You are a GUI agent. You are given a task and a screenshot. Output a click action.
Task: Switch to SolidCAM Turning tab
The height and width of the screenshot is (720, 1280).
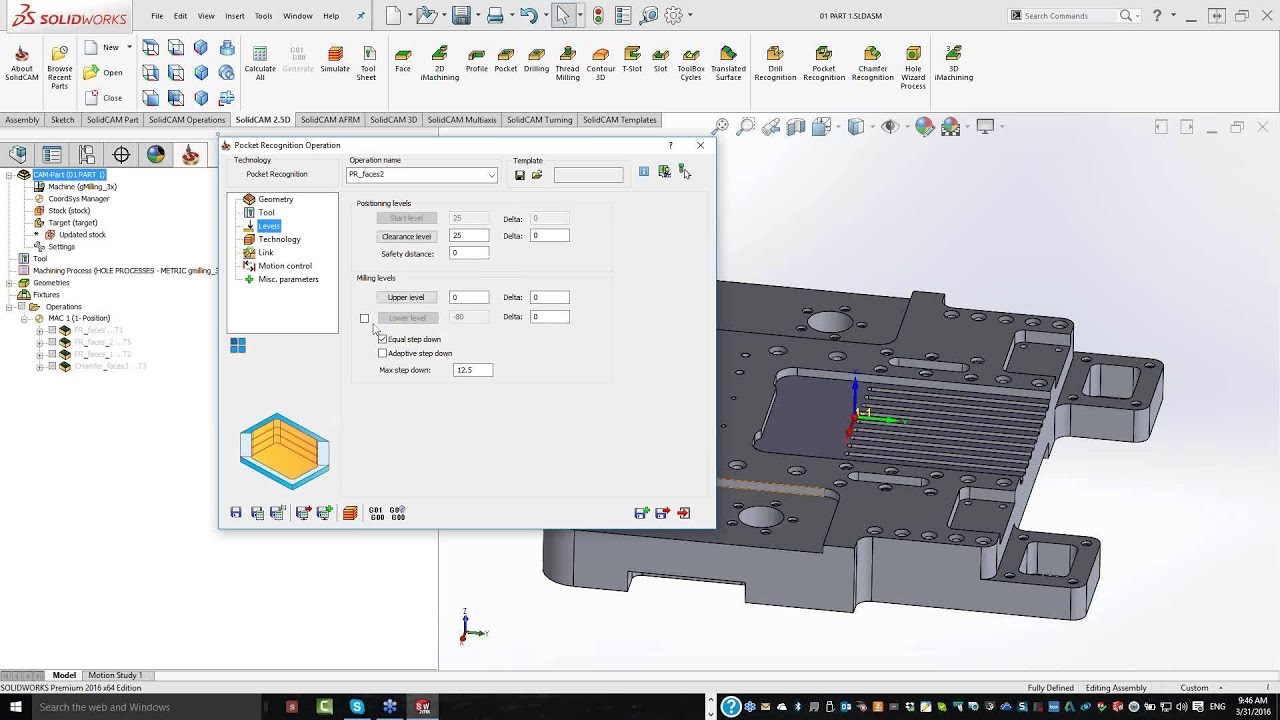(x=539, y=120)
